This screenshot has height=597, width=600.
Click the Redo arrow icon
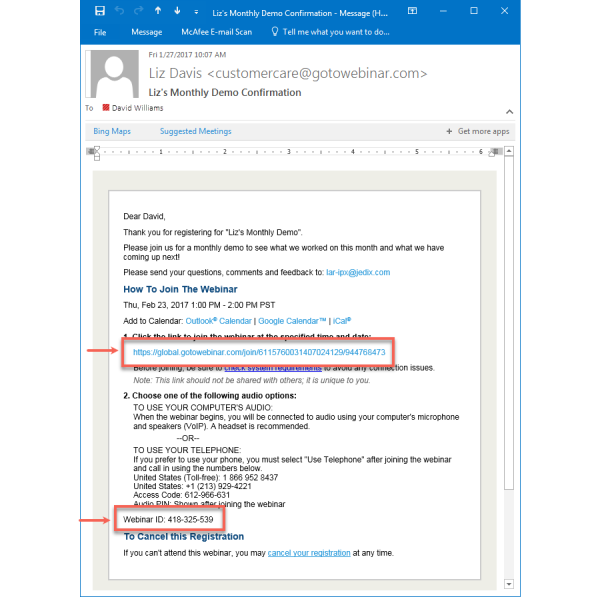139,11
